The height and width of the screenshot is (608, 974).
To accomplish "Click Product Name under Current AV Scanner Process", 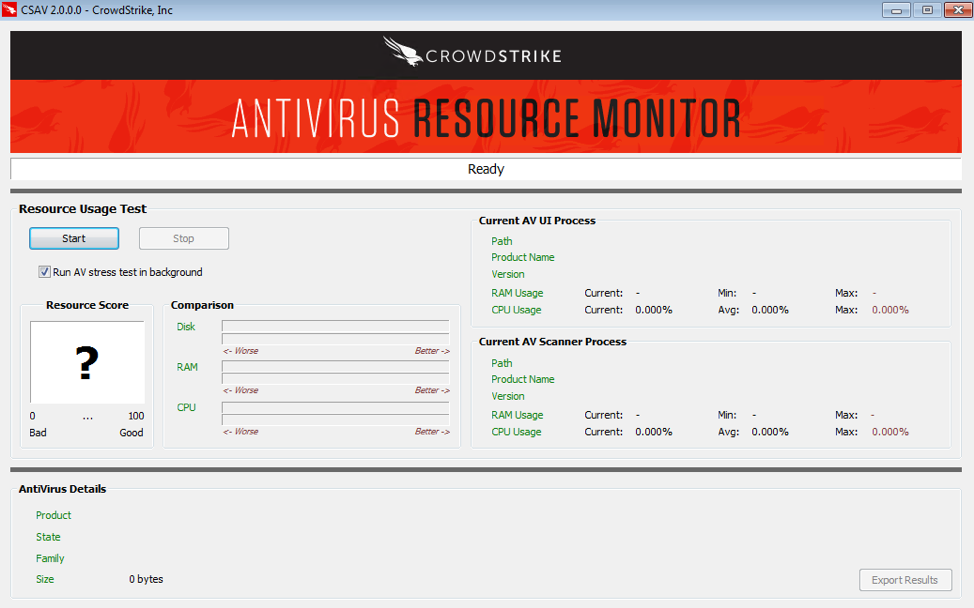I will coord(523,379).
